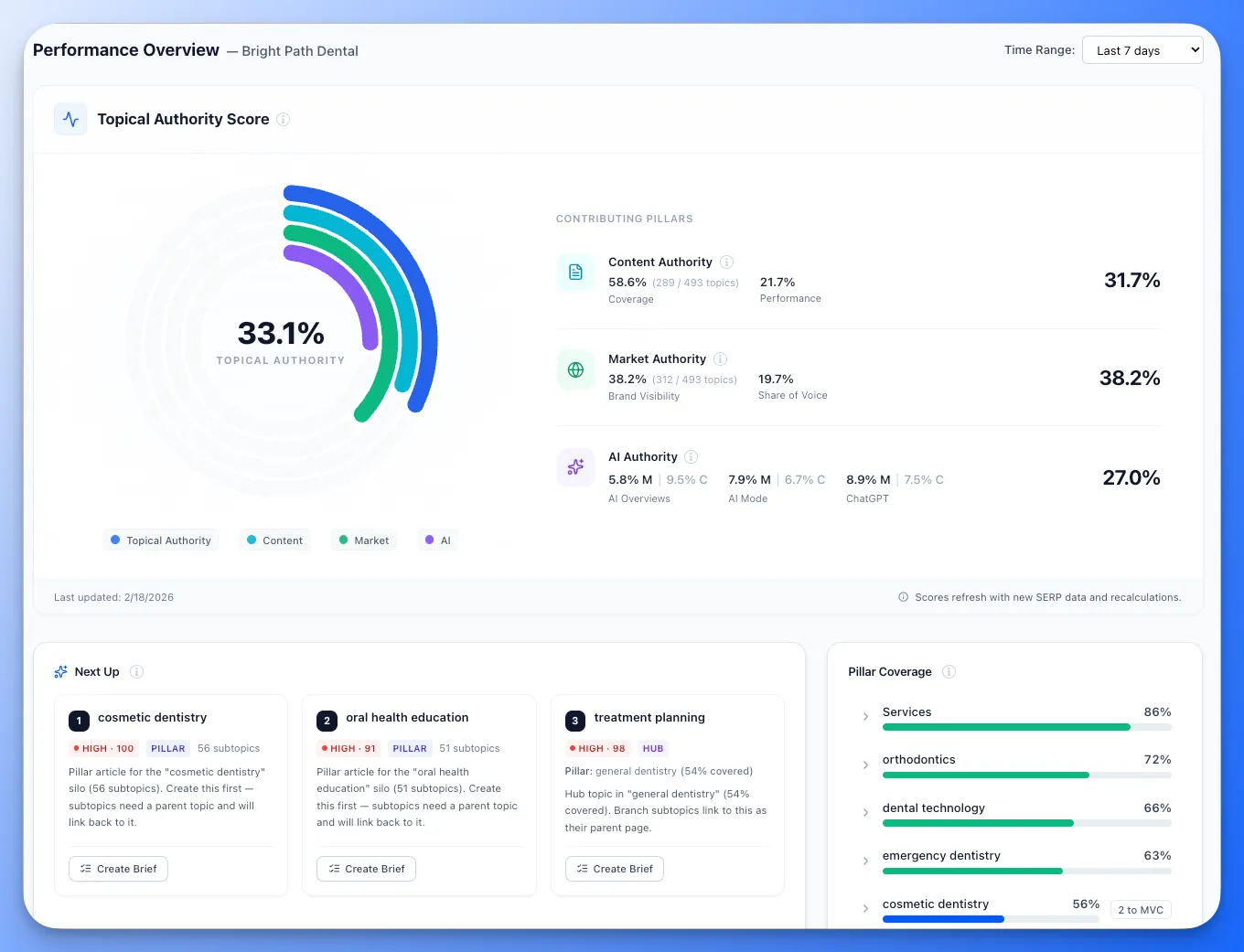Click the Content Authority document icon

click(x=575, y=272)
